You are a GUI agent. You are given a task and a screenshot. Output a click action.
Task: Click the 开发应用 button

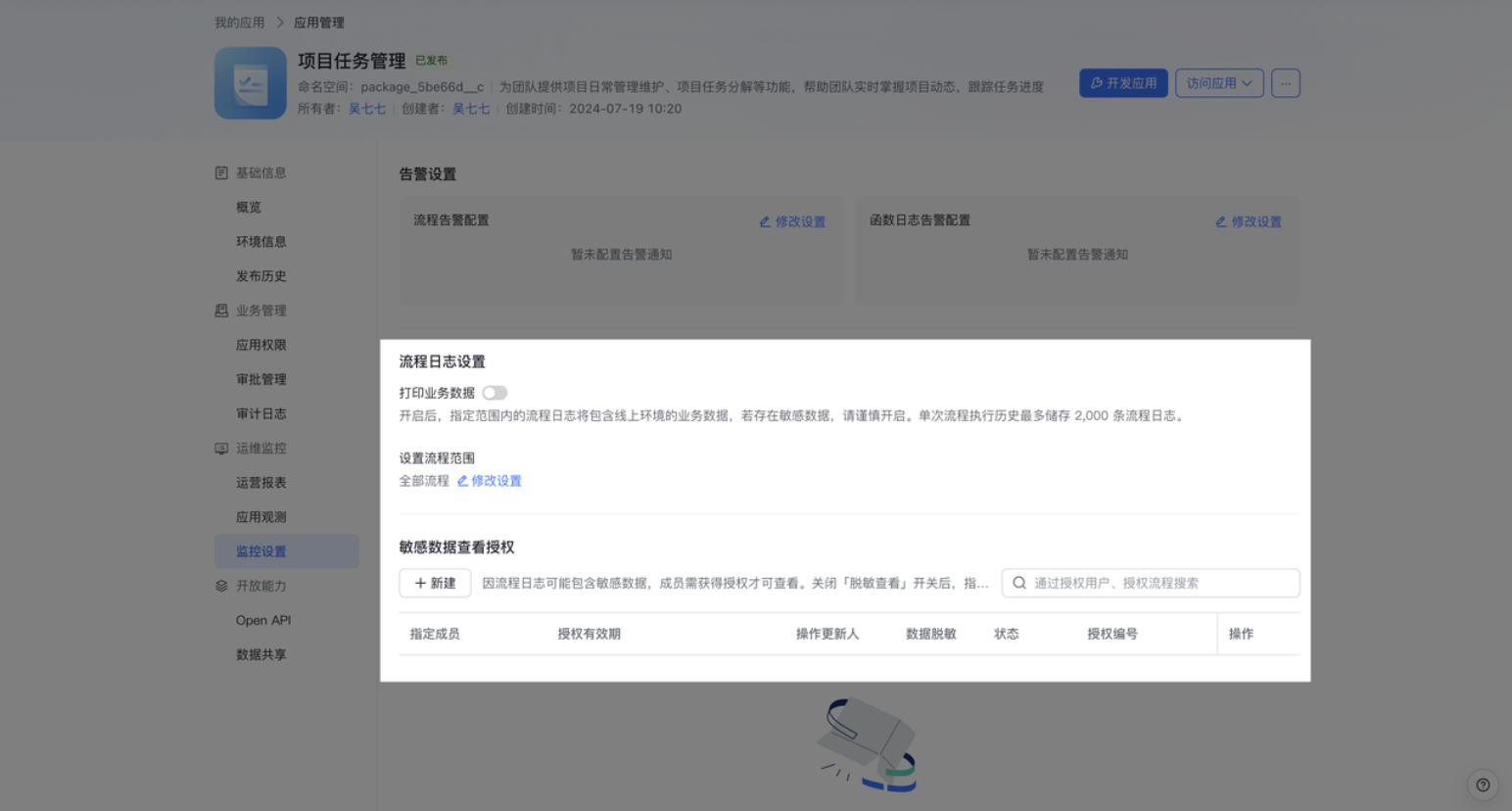(x=1123, y=83)
